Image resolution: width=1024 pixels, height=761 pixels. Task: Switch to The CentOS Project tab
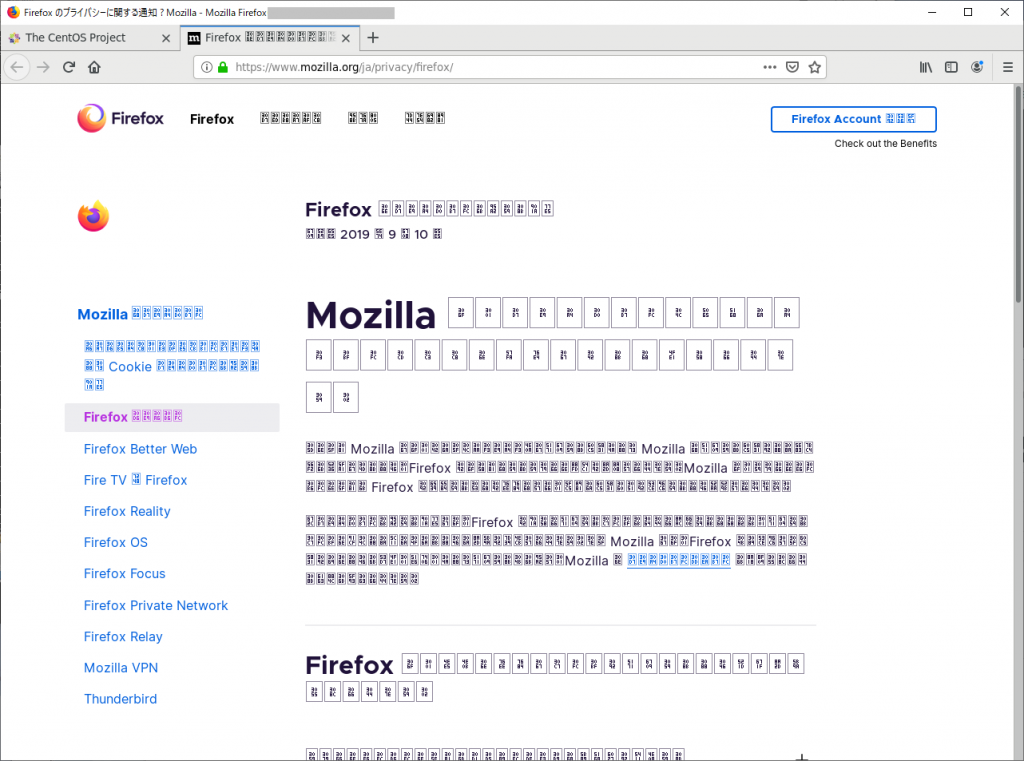click(x=89, y=38)
